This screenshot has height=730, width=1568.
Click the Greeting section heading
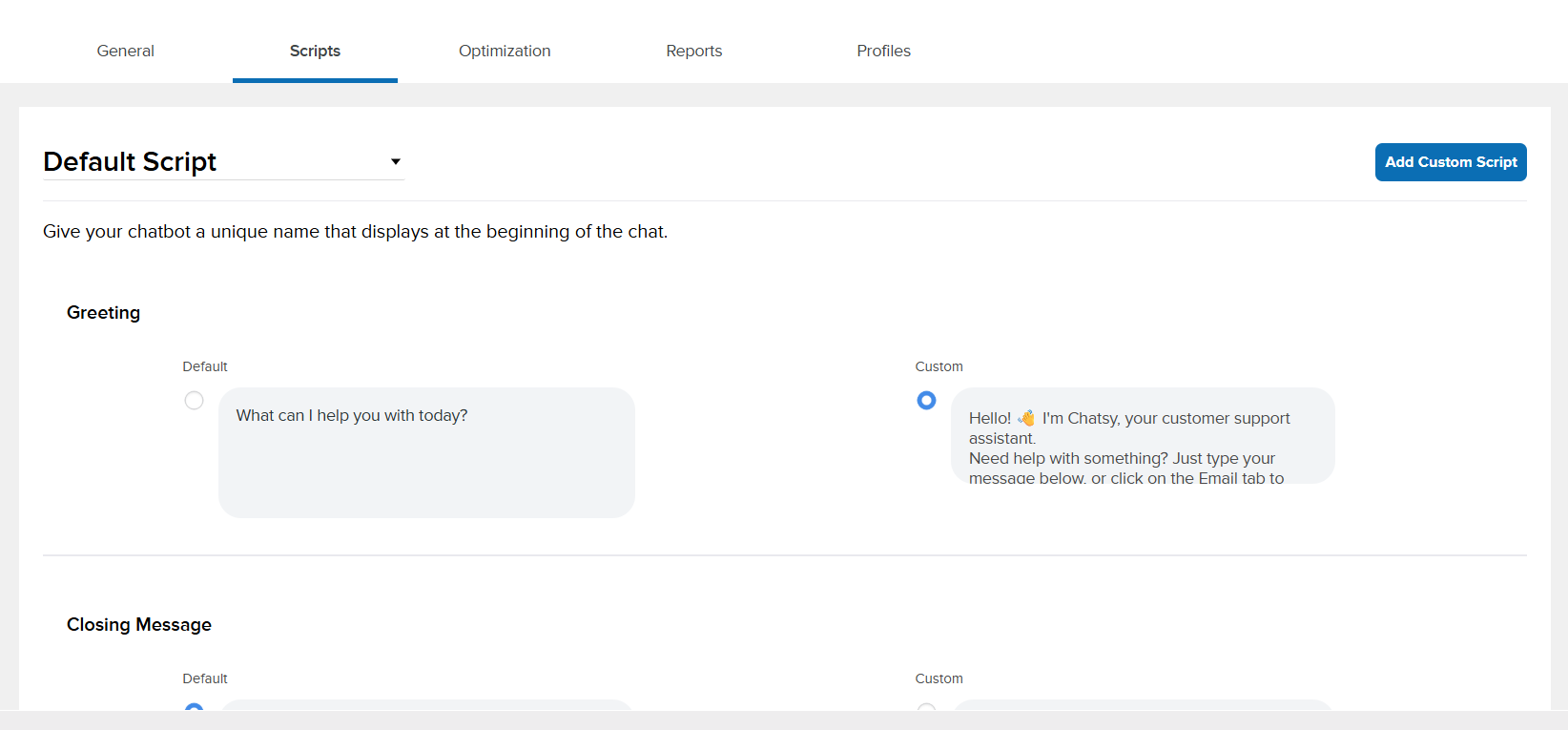pos(103,313)
